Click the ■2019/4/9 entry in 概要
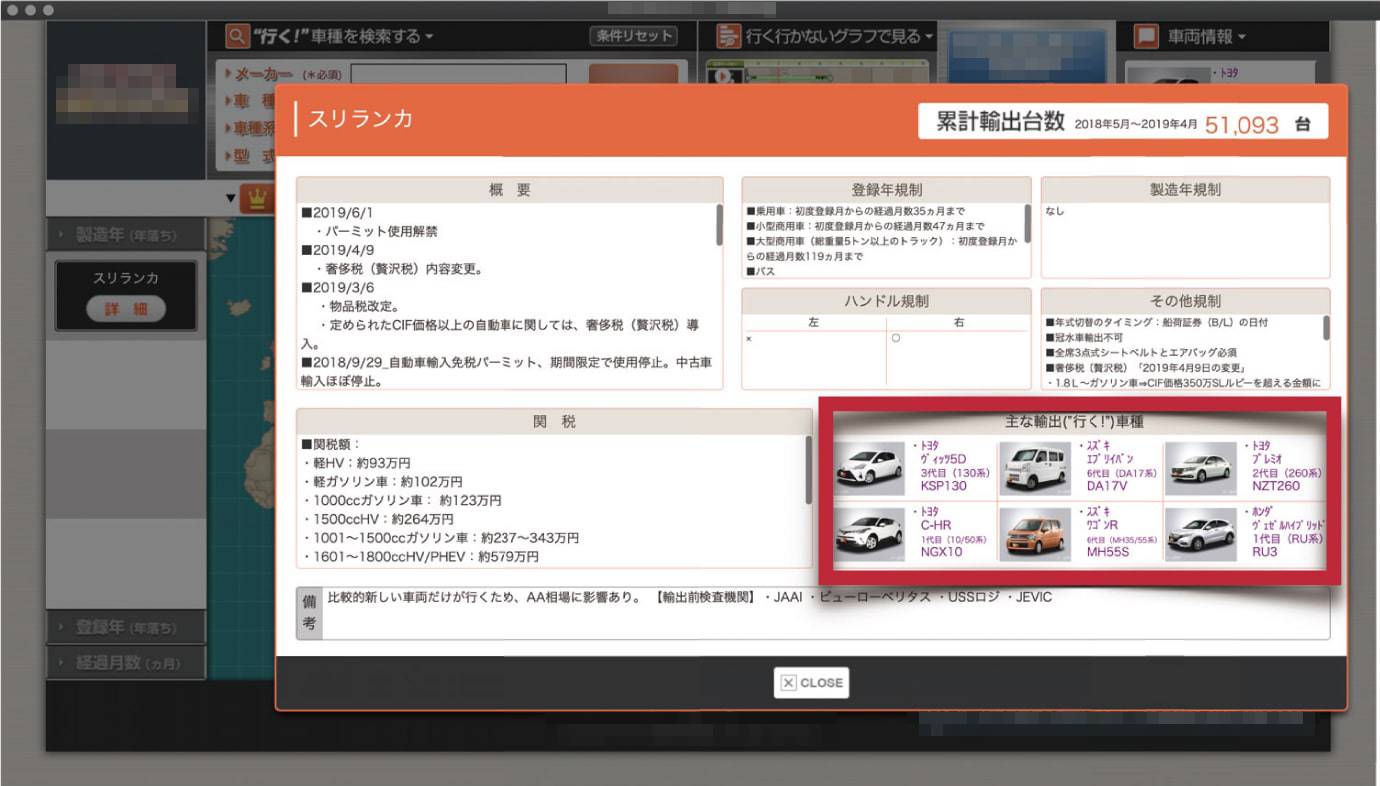Viewport: 1380px width, 786px height. (x=336, y=250)
